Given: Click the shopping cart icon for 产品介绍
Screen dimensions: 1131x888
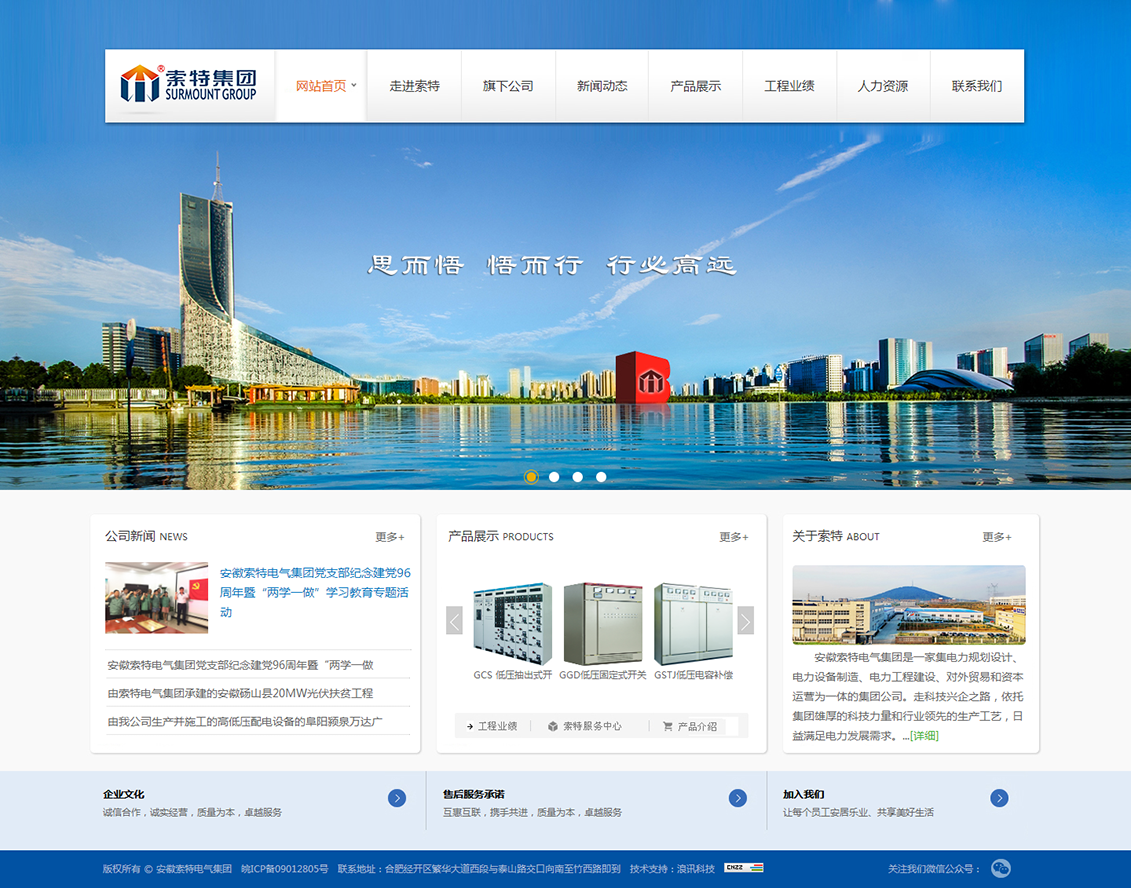Looking at the screenshot, I should coord(667,726).
